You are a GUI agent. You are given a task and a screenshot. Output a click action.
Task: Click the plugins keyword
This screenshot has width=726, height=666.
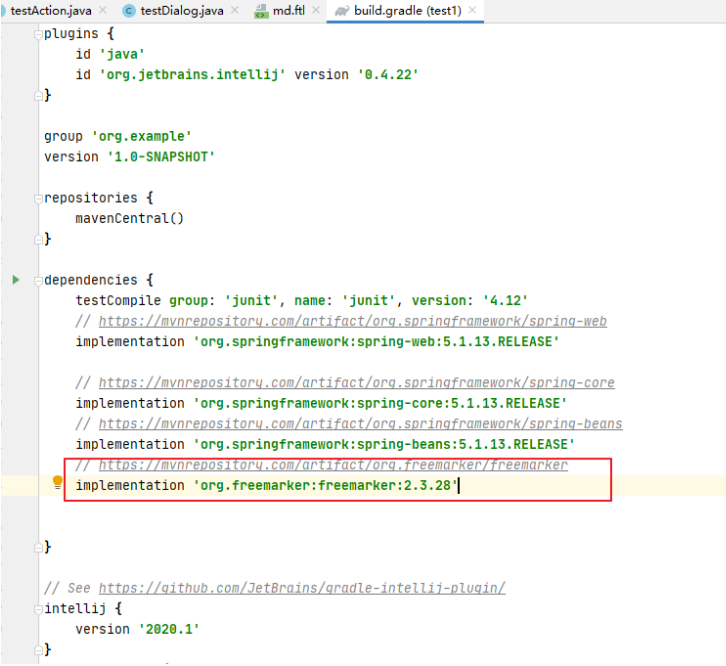[71, 34]
